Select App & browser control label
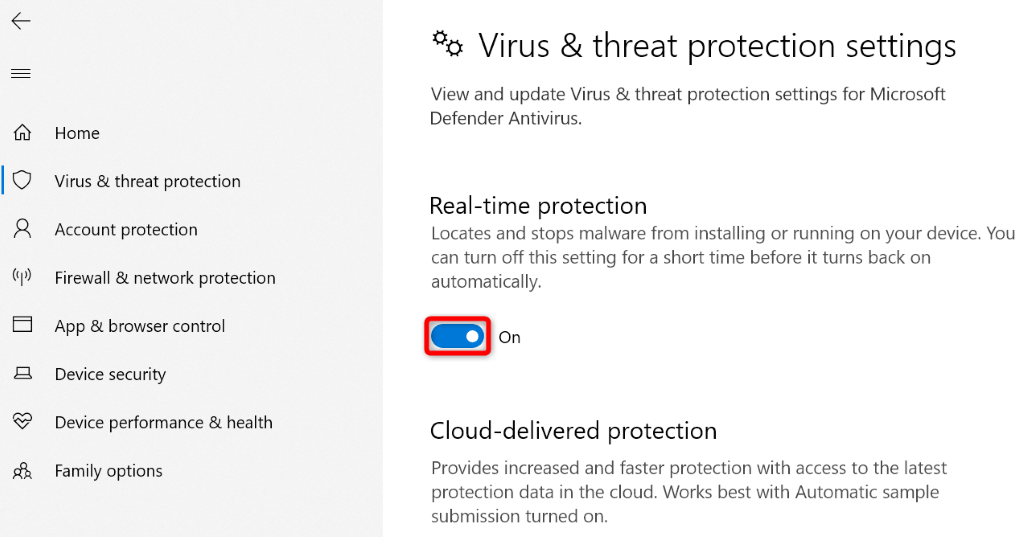Image resolution: width=1024 pixels, height=537 pixels. [140, 326]
